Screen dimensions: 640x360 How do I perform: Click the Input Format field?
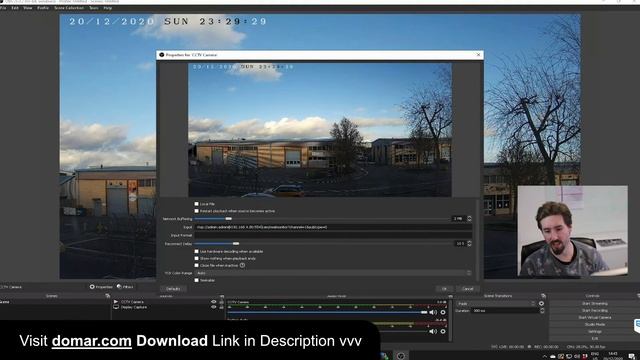pos(333,236)
